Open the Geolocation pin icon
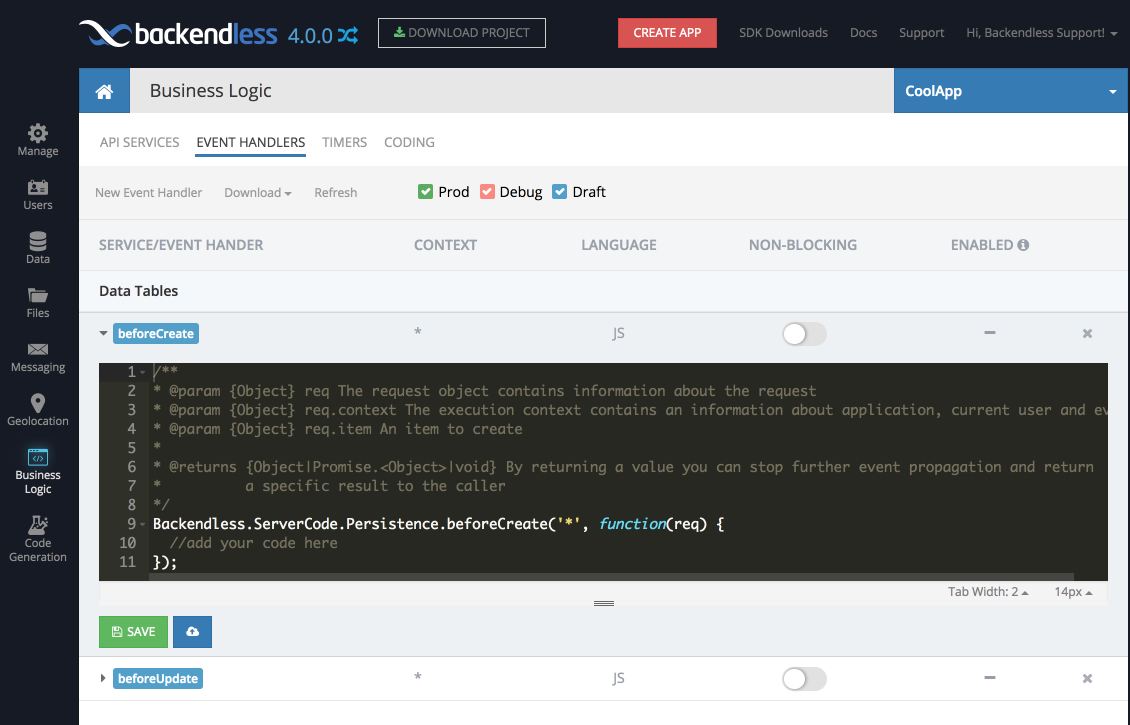 [x=37, y=403]
